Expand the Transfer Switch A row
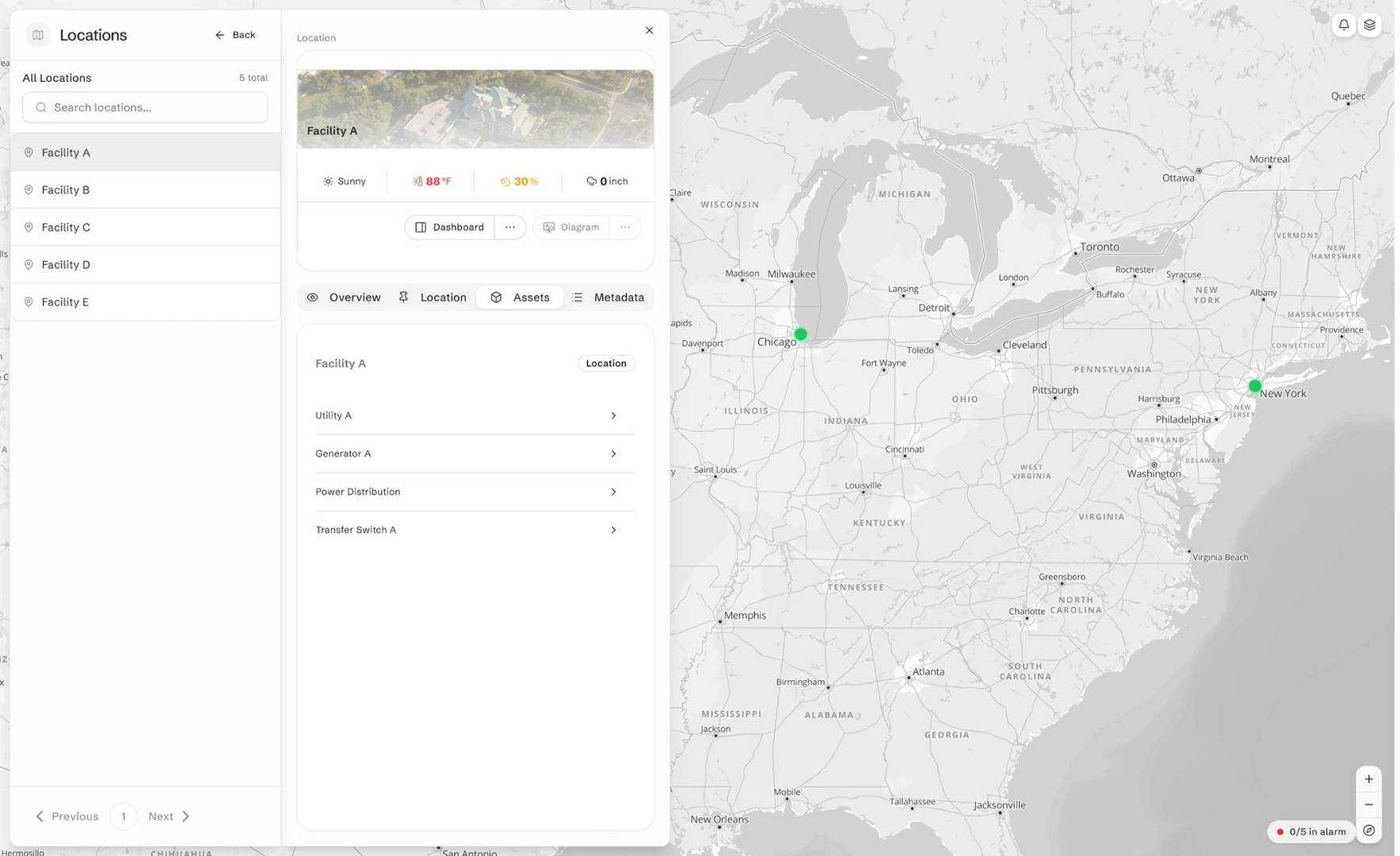Image resolution: width=1400 pixels, height=856 pixels. (x=475, y=529)
